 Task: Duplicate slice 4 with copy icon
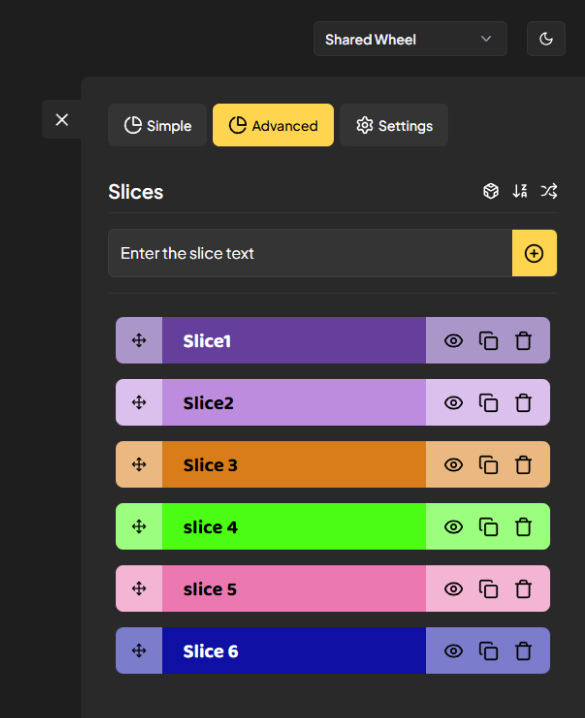(x=488, y=527)
